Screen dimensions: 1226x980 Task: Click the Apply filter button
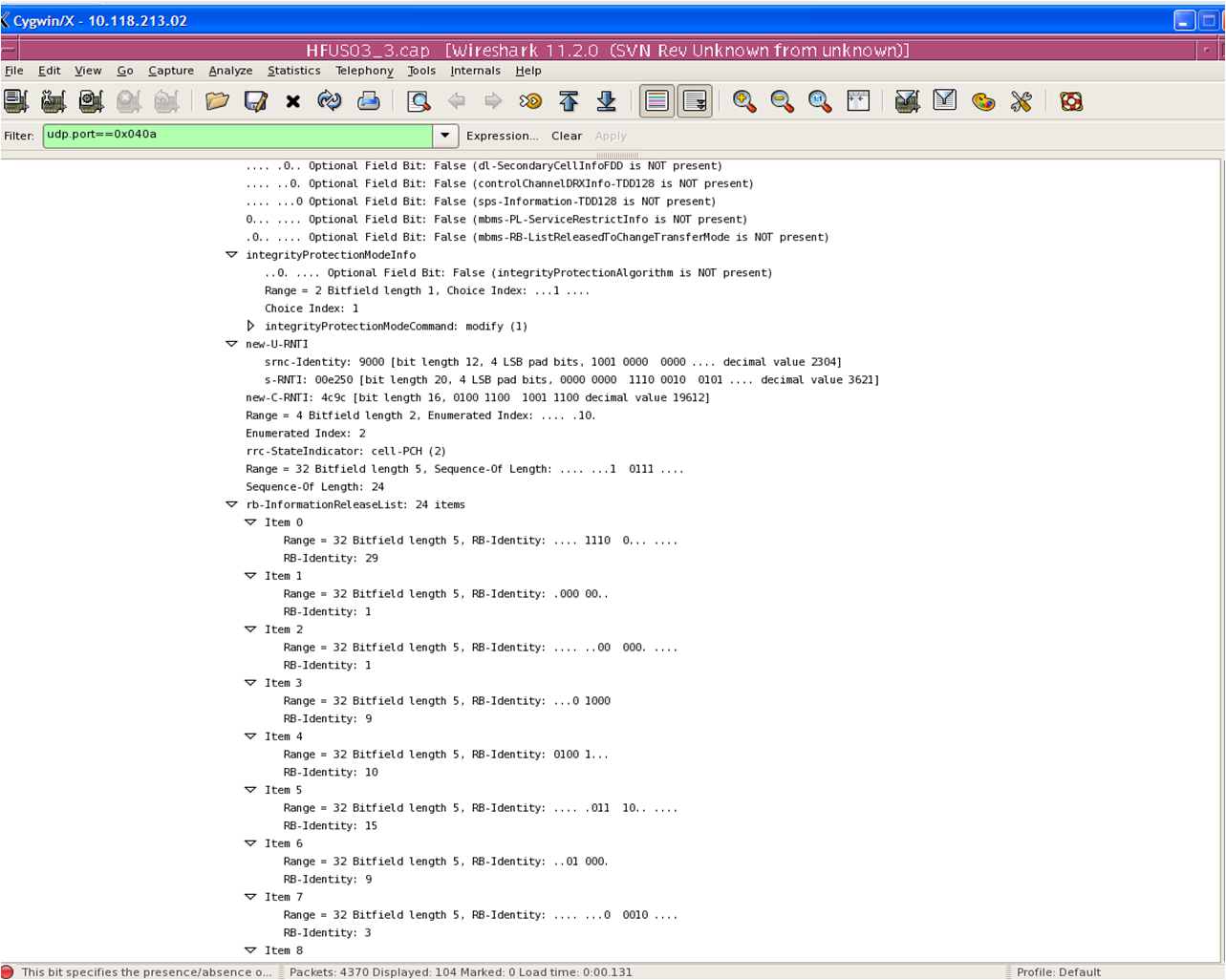(611, 136)
